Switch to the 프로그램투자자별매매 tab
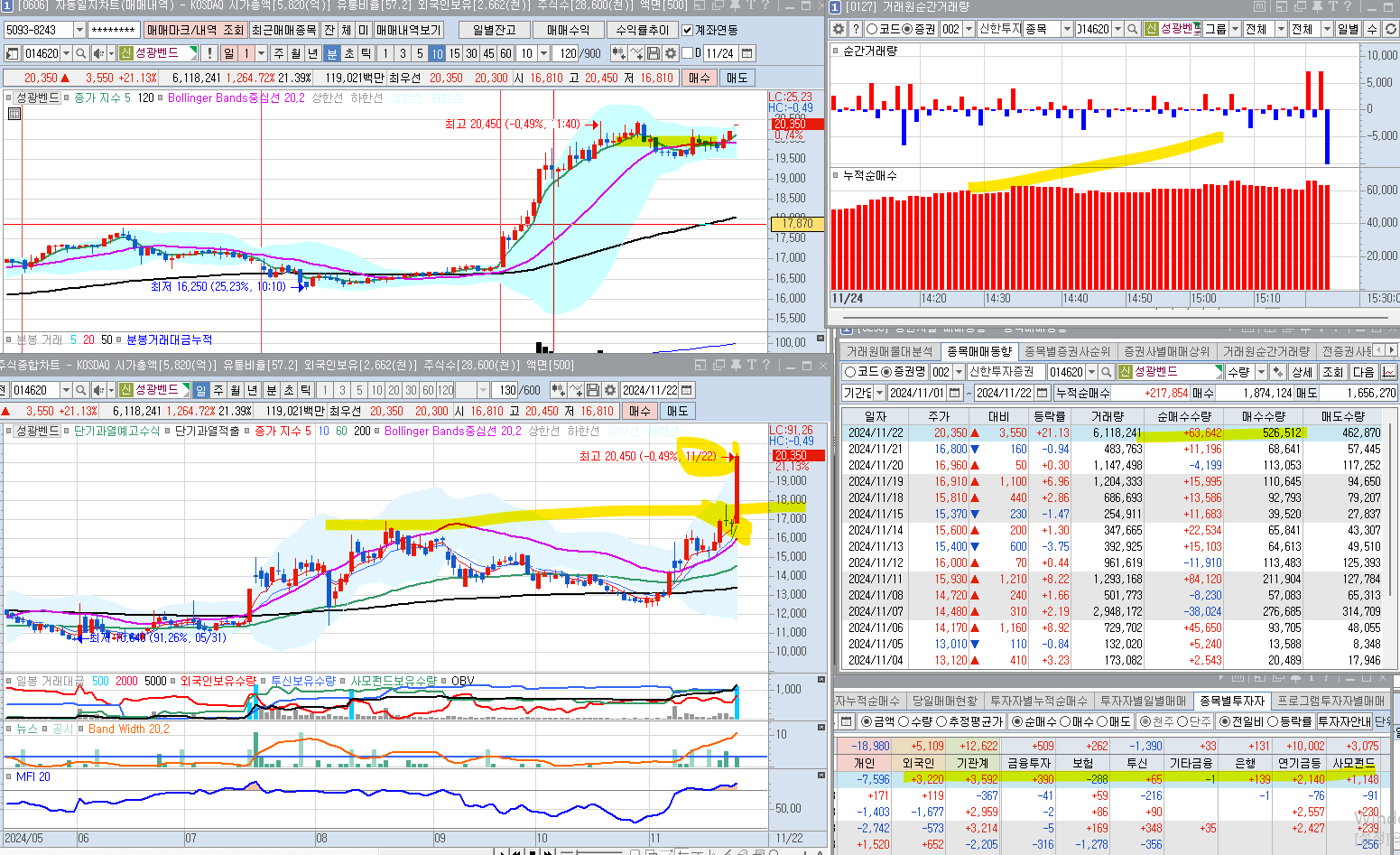This screenshot has width=1400, height=855. [1330, 701]
